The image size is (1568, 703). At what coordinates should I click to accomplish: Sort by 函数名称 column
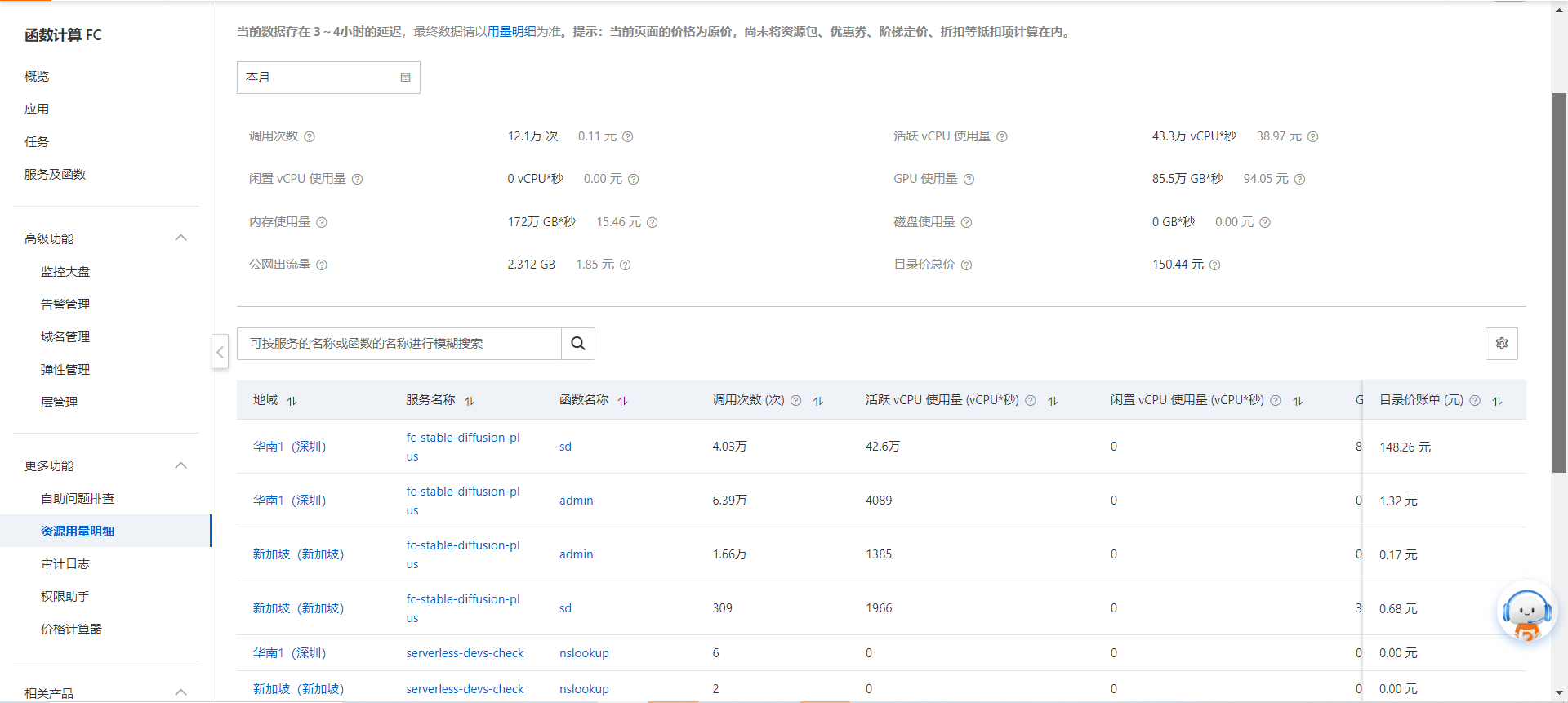coord(622,401)
